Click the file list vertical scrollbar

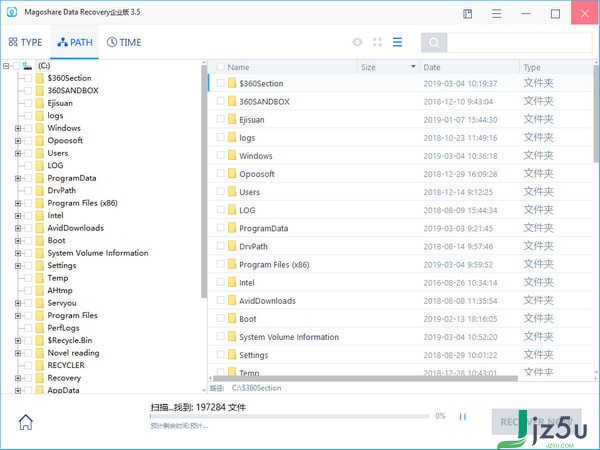596,114
